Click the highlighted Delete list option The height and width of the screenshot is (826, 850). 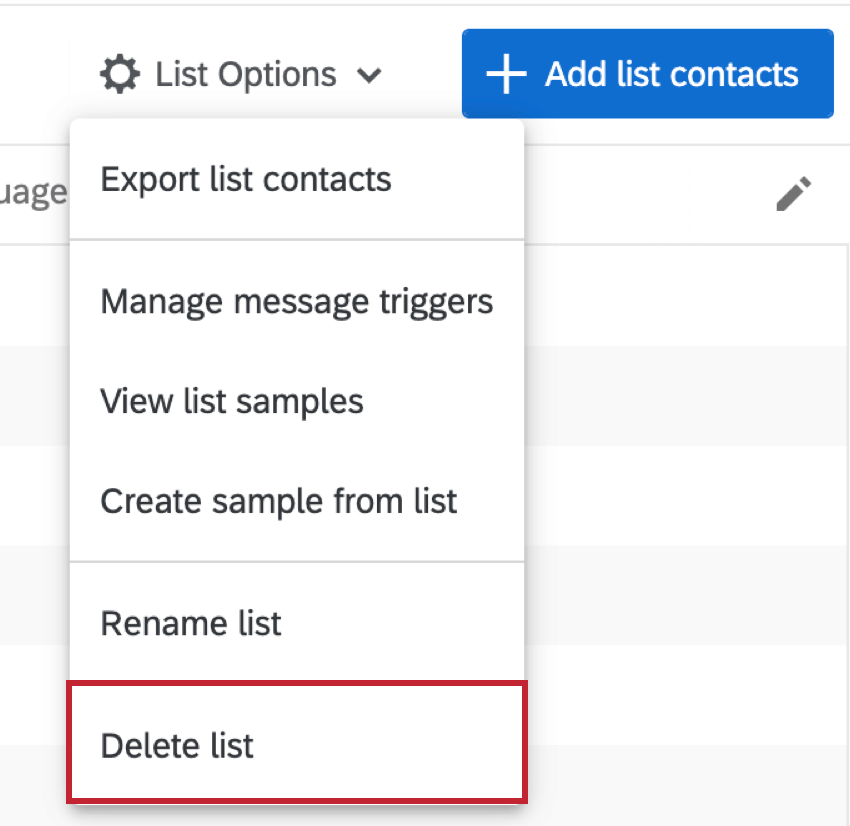point(297,743)
